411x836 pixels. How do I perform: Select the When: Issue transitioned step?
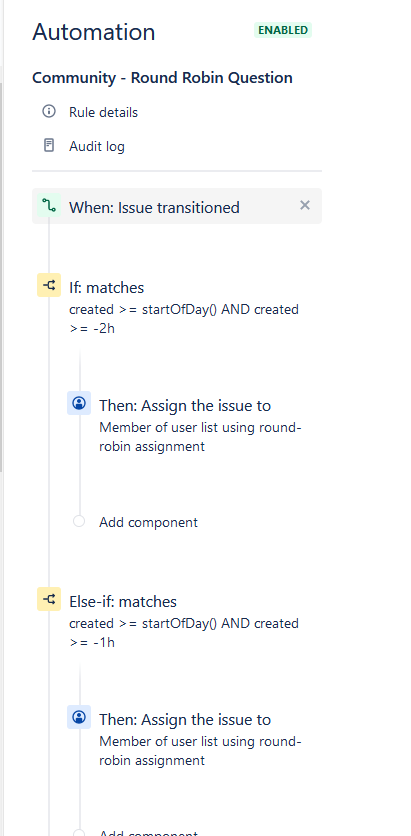click(177, 206)
